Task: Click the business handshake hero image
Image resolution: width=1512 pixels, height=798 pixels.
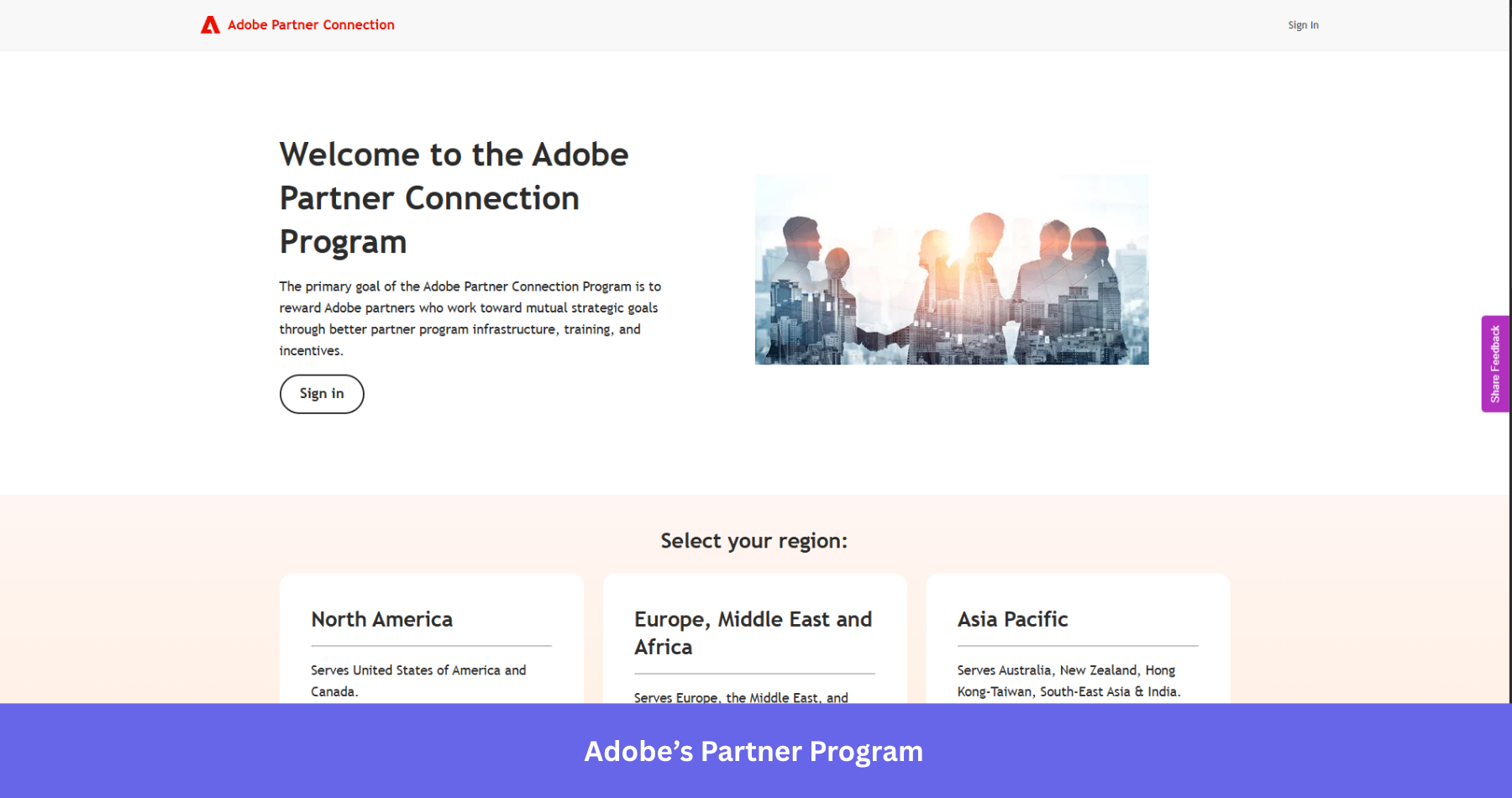Action: 952,269
